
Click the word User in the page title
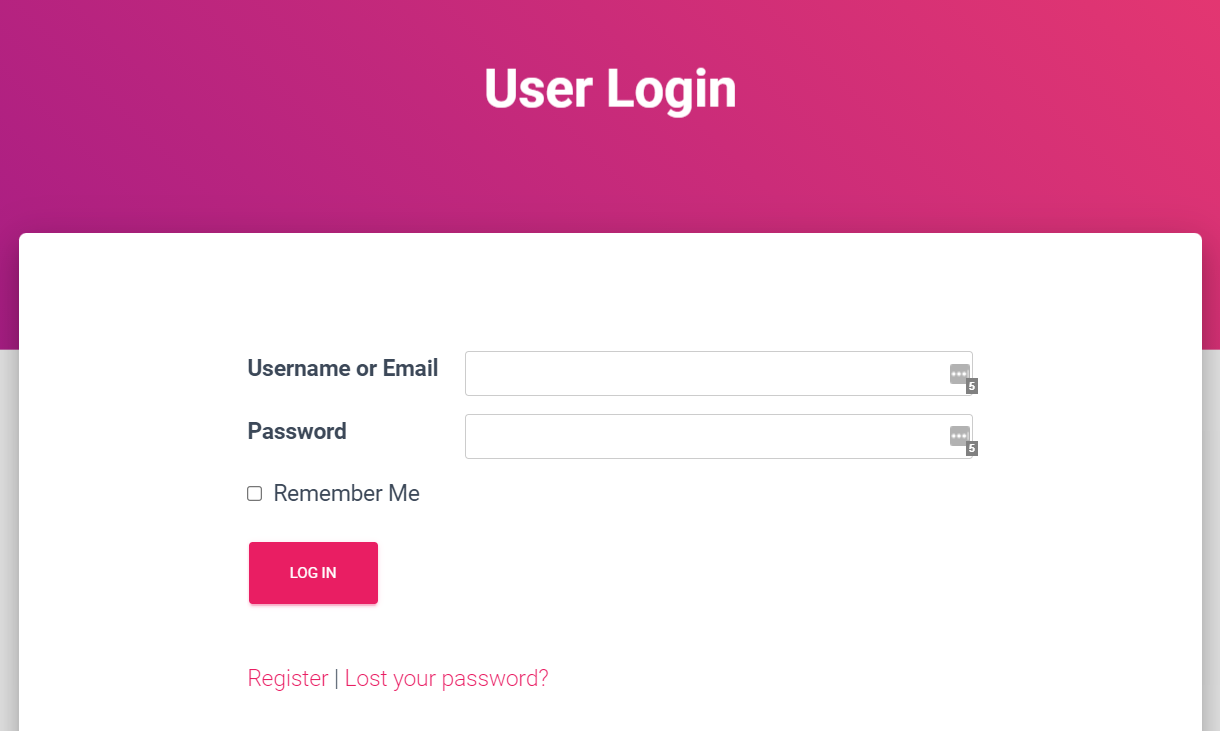[x=538, y=89]
